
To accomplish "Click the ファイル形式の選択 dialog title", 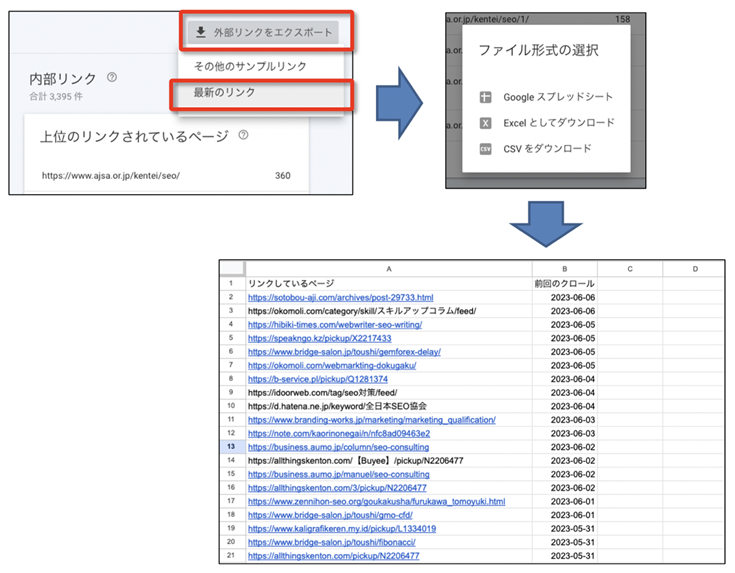I will 539,50.
